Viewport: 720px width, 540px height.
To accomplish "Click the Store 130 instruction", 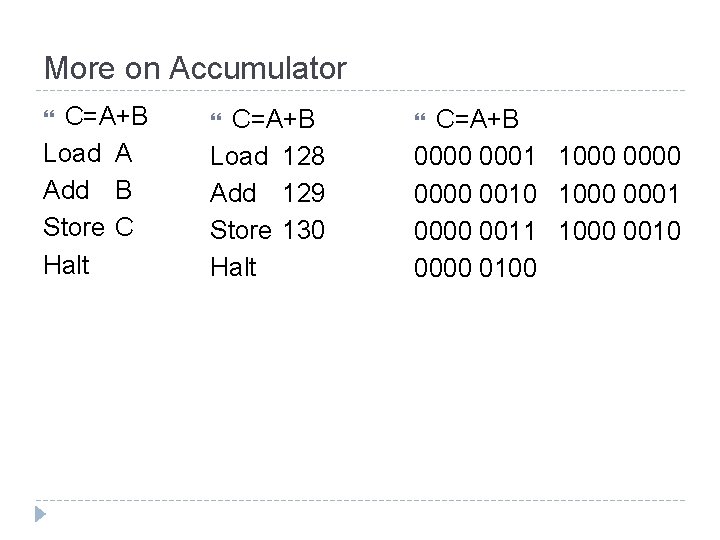I will point(268,230).
